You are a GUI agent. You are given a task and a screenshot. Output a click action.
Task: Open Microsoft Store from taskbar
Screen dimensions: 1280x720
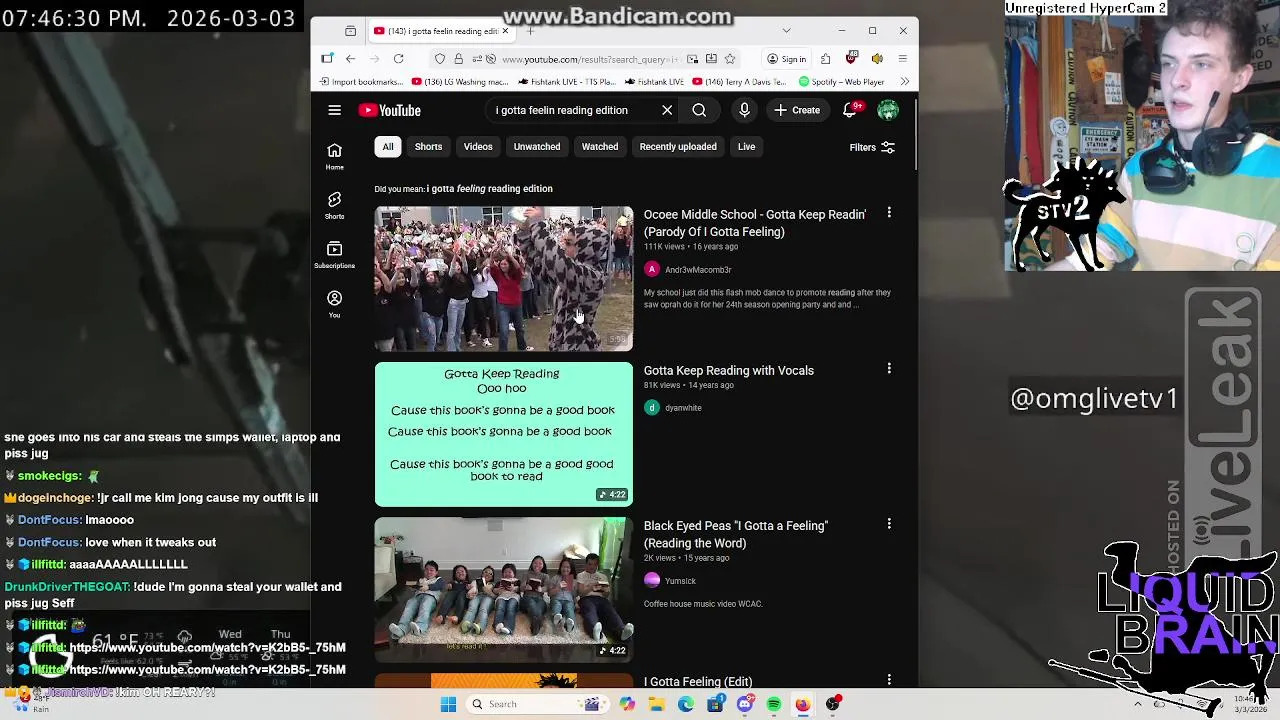715,704
